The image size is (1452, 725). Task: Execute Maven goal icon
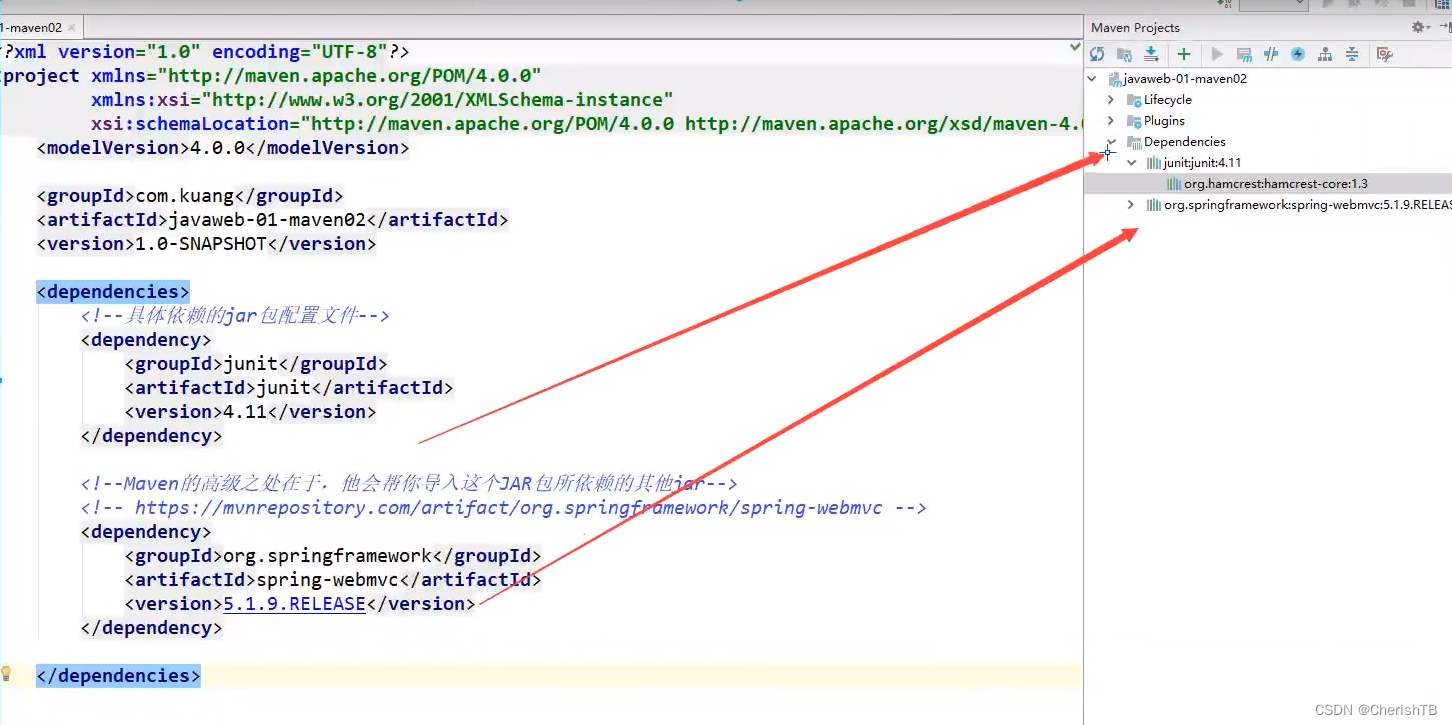click(1244, 54)
